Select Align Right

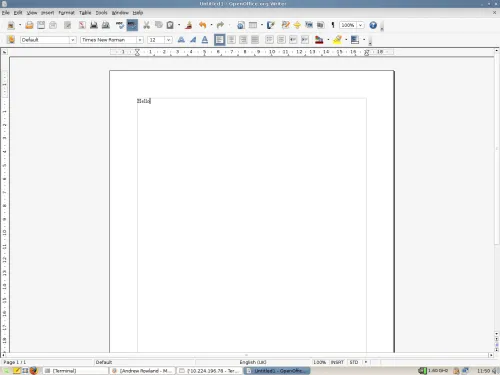(243, 40)
